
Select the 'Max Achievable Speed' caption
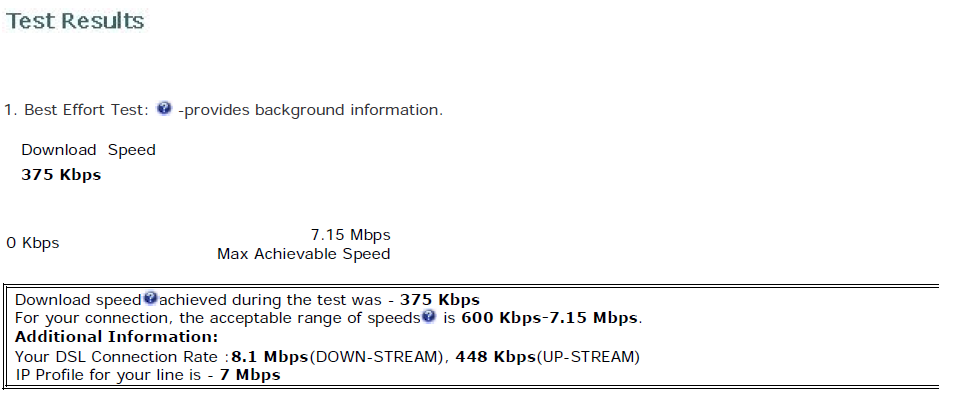(x=304, y=254)
